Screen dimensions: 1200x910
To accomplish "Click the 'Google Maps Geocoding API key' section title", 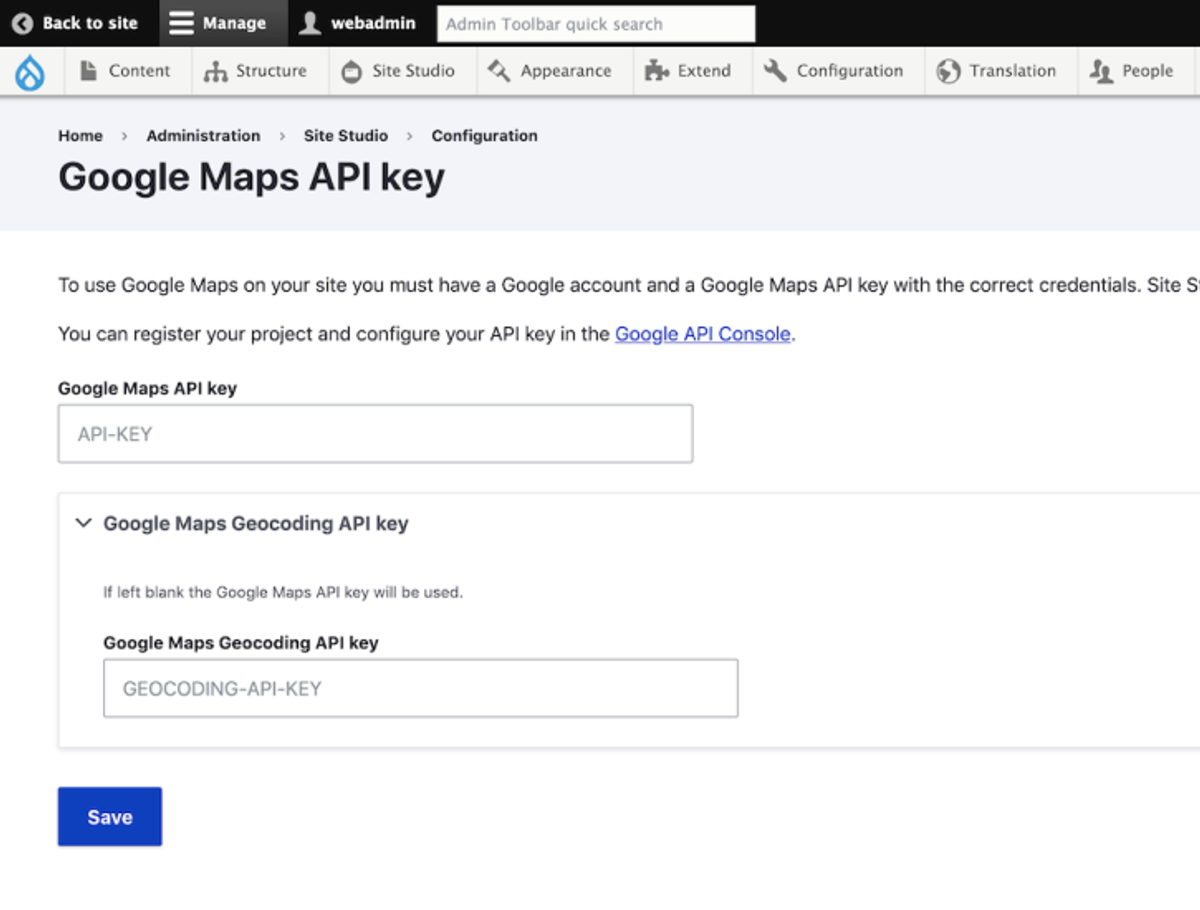I will (256, 523).
